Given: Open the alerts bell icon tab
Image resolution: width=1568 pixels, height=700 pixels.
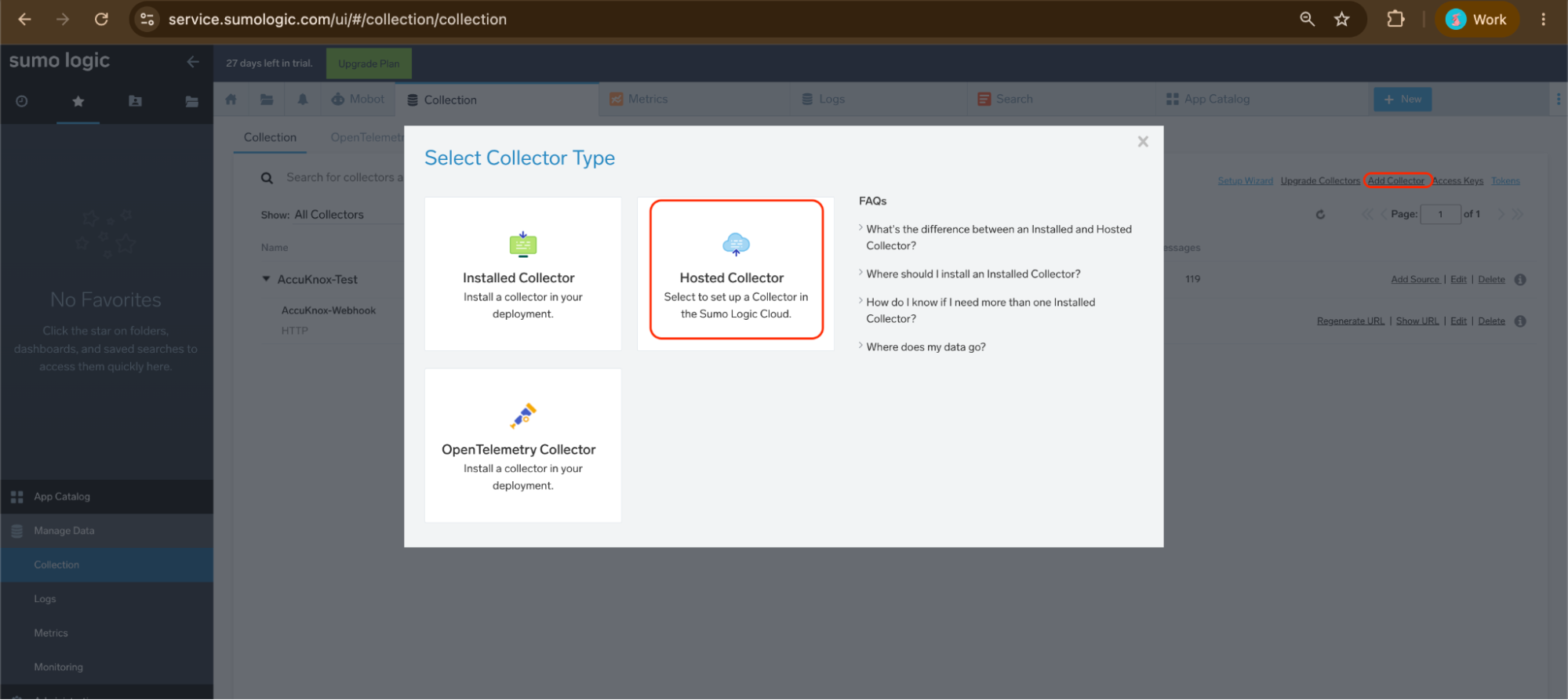Looking at the screenshot, I should (303, 100).
